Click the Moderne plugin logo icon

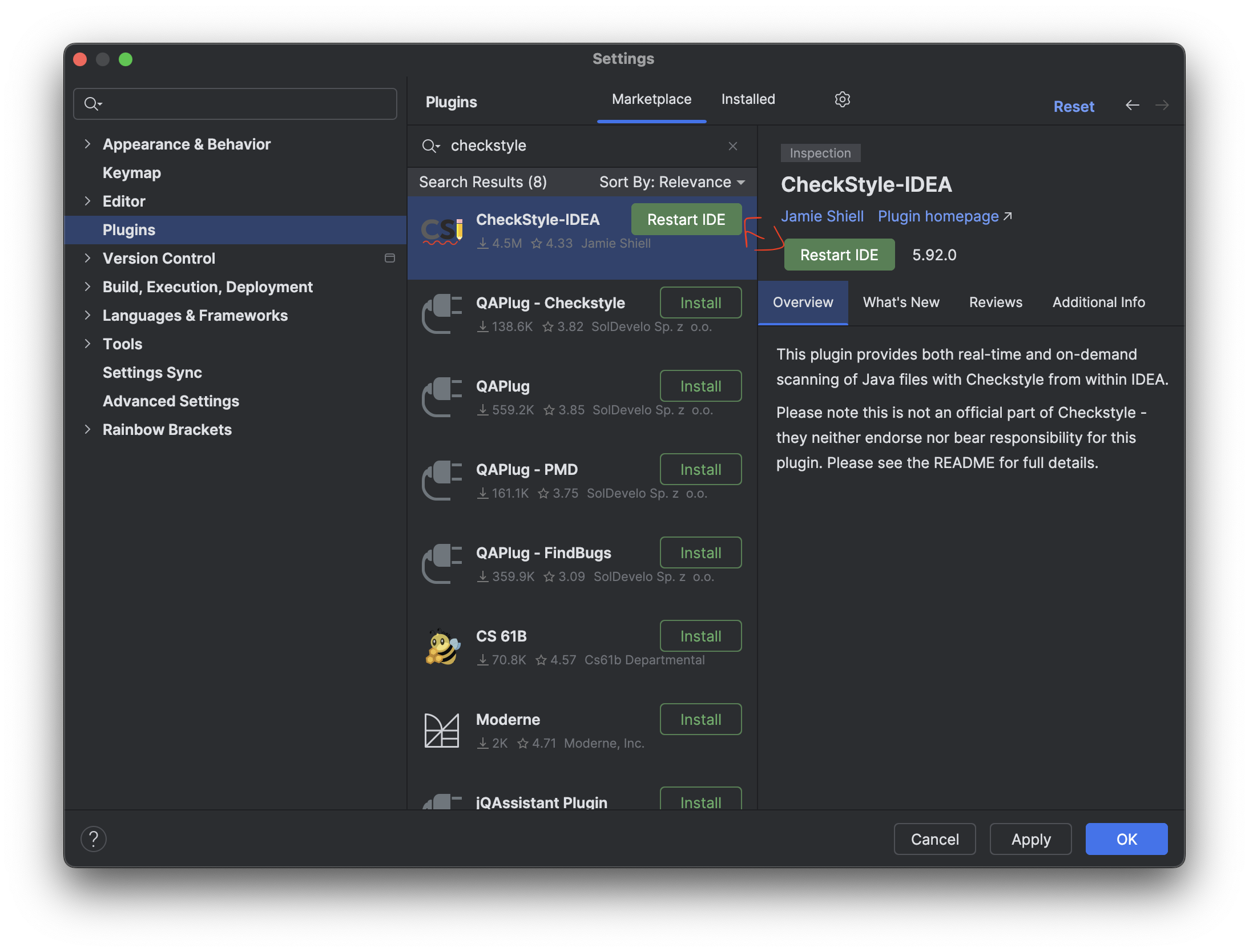pos(442,730)
